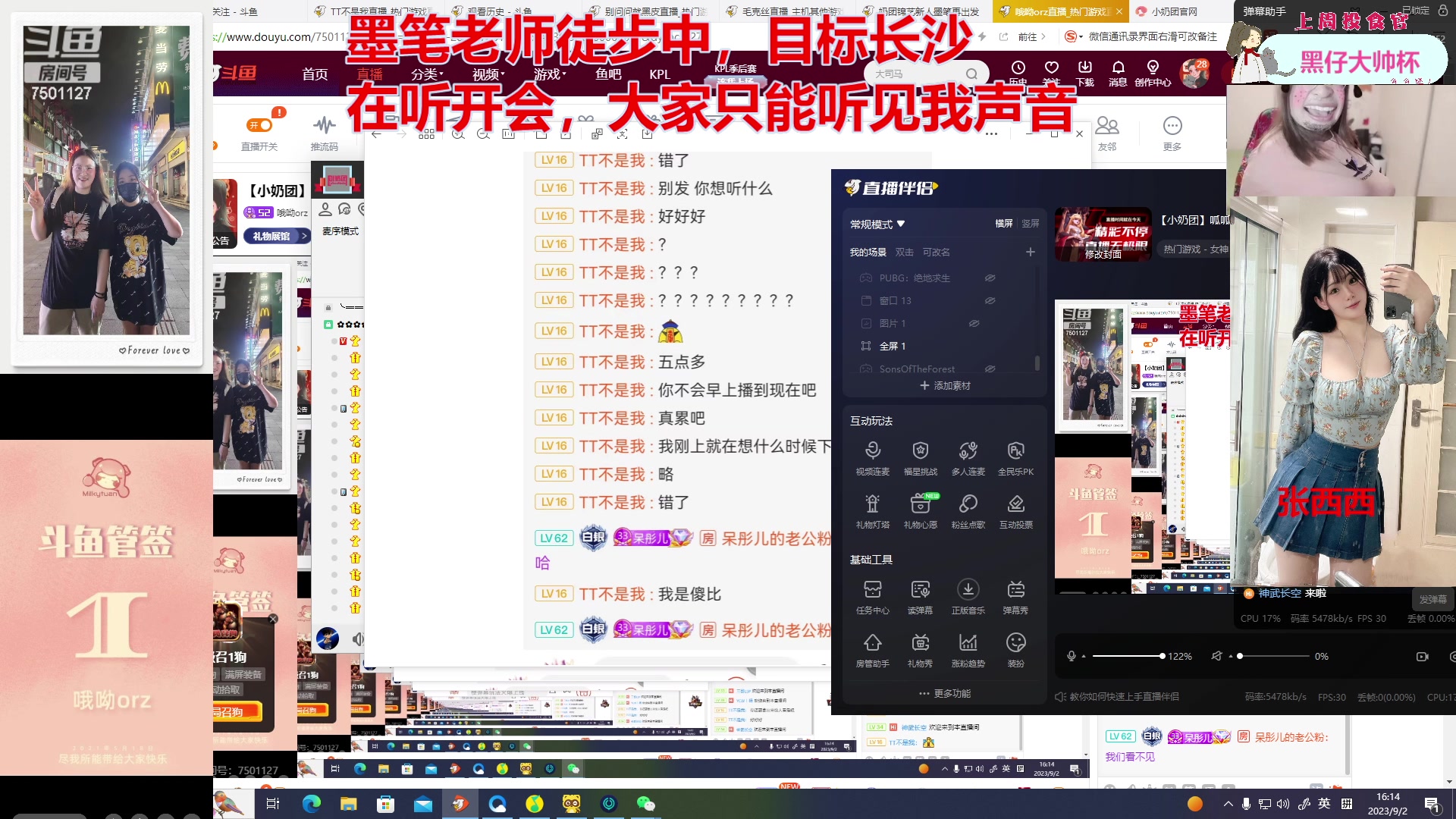Open the 常规模式 dropdown

pos(874,224)
